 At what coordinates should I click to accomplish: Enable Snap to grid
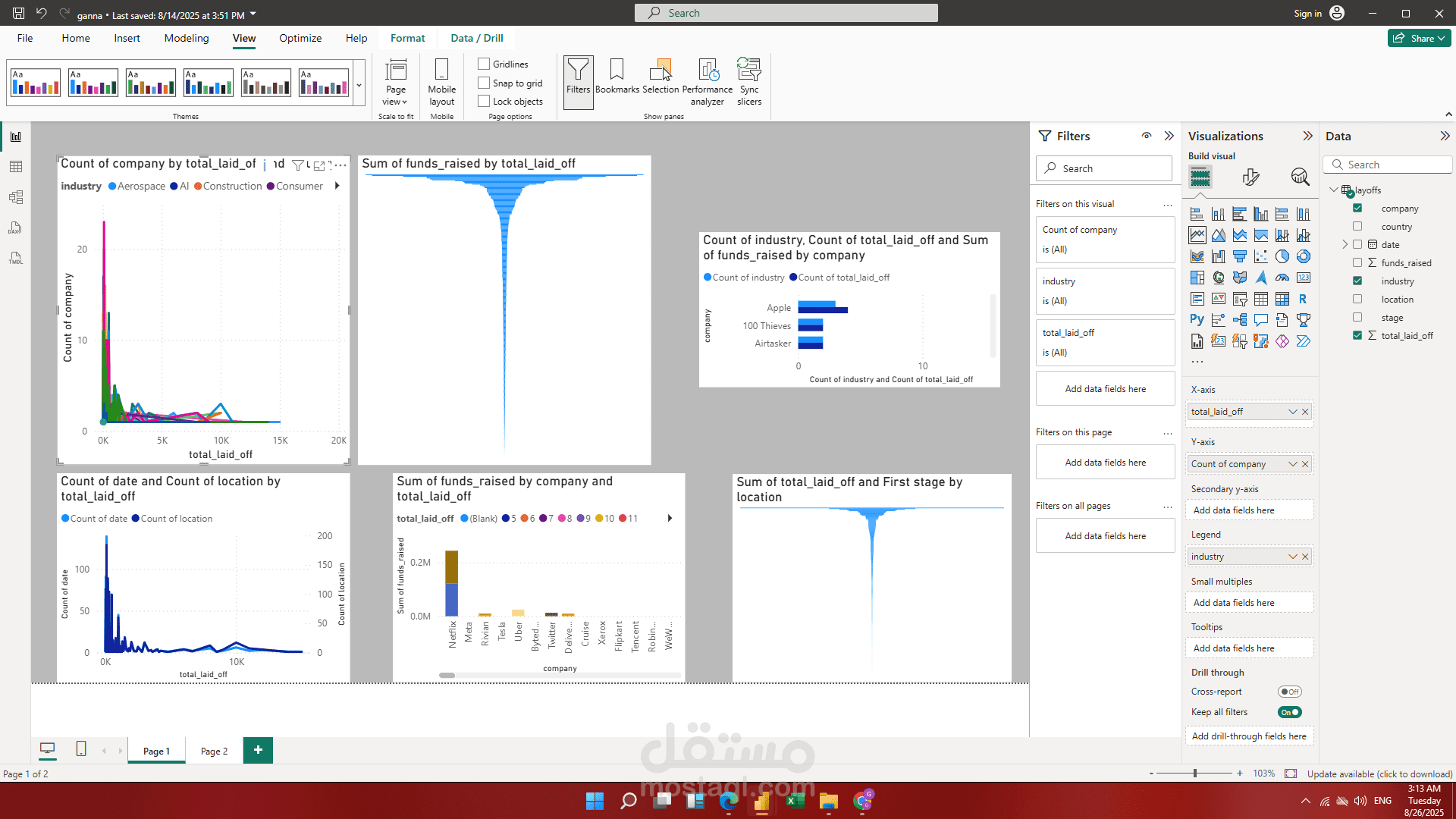pyautogui.click(x=484, y=83)
